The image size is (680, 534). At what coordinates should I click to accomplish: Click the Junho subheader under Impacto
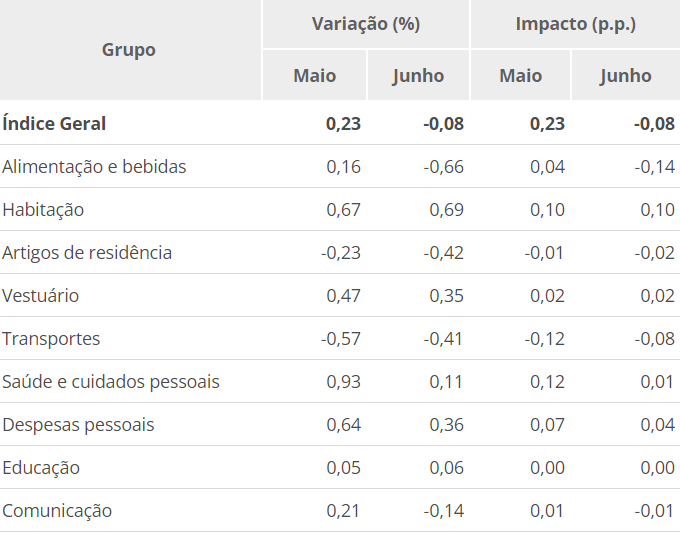(626, 76)
